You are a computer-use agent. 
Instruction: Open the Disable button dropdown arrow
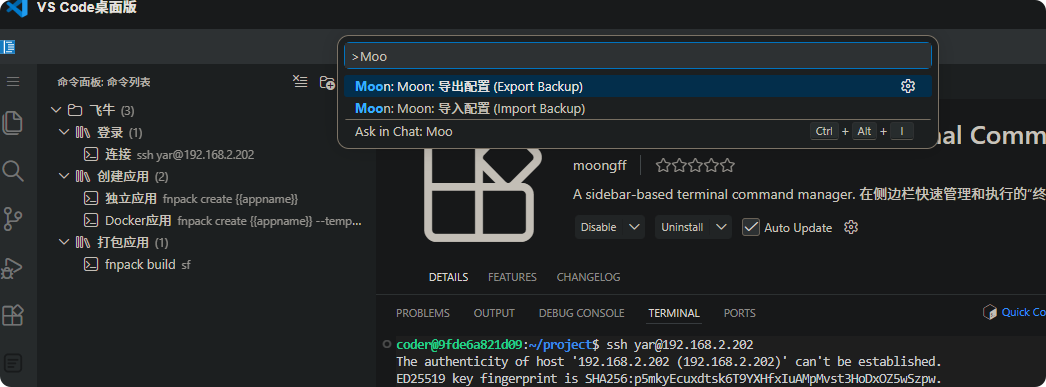click(634, 227)
